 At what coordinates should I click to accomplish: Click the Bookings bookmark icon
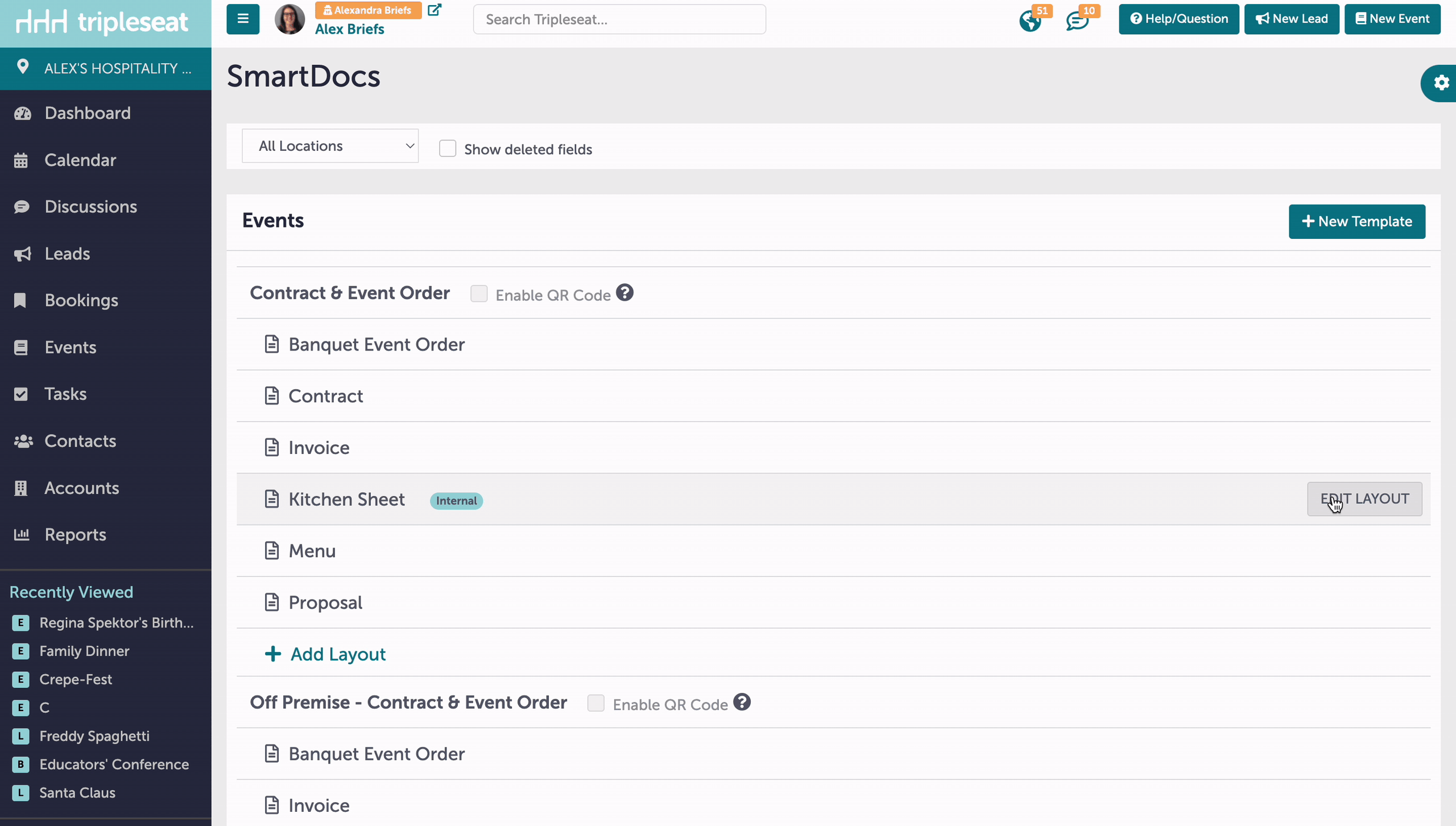pos(20,300)
